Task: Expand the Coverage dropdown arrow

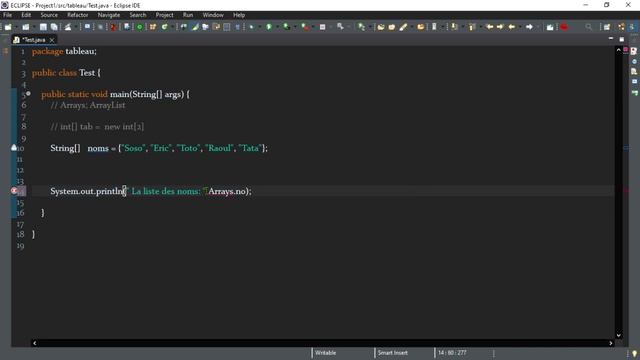Action: pyautogui.click(x=295, y=27)
